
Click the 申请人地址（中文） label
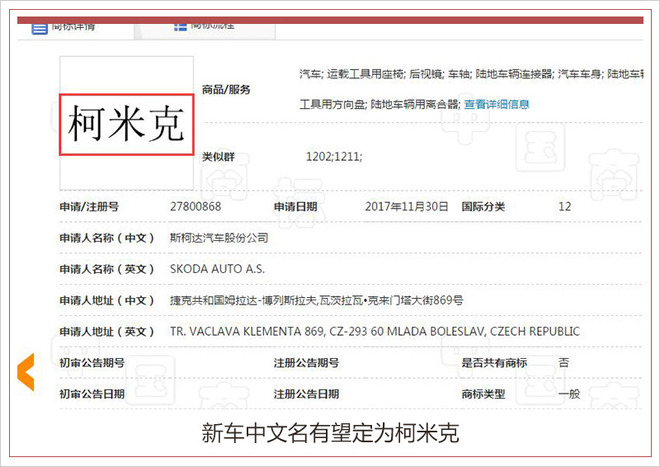(106, 300)
